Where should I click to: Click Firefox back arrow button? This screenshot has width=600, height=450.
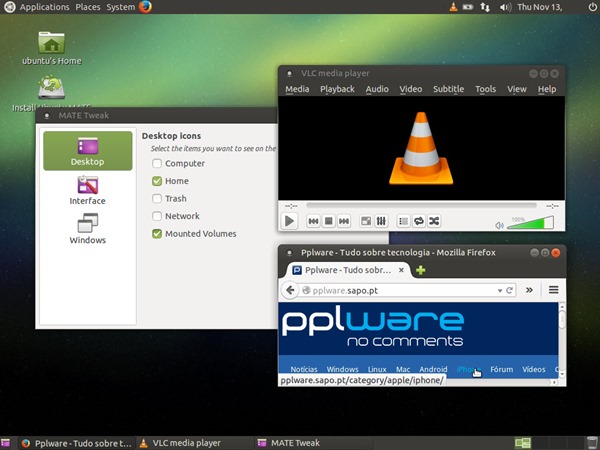(x=290, y=290)
